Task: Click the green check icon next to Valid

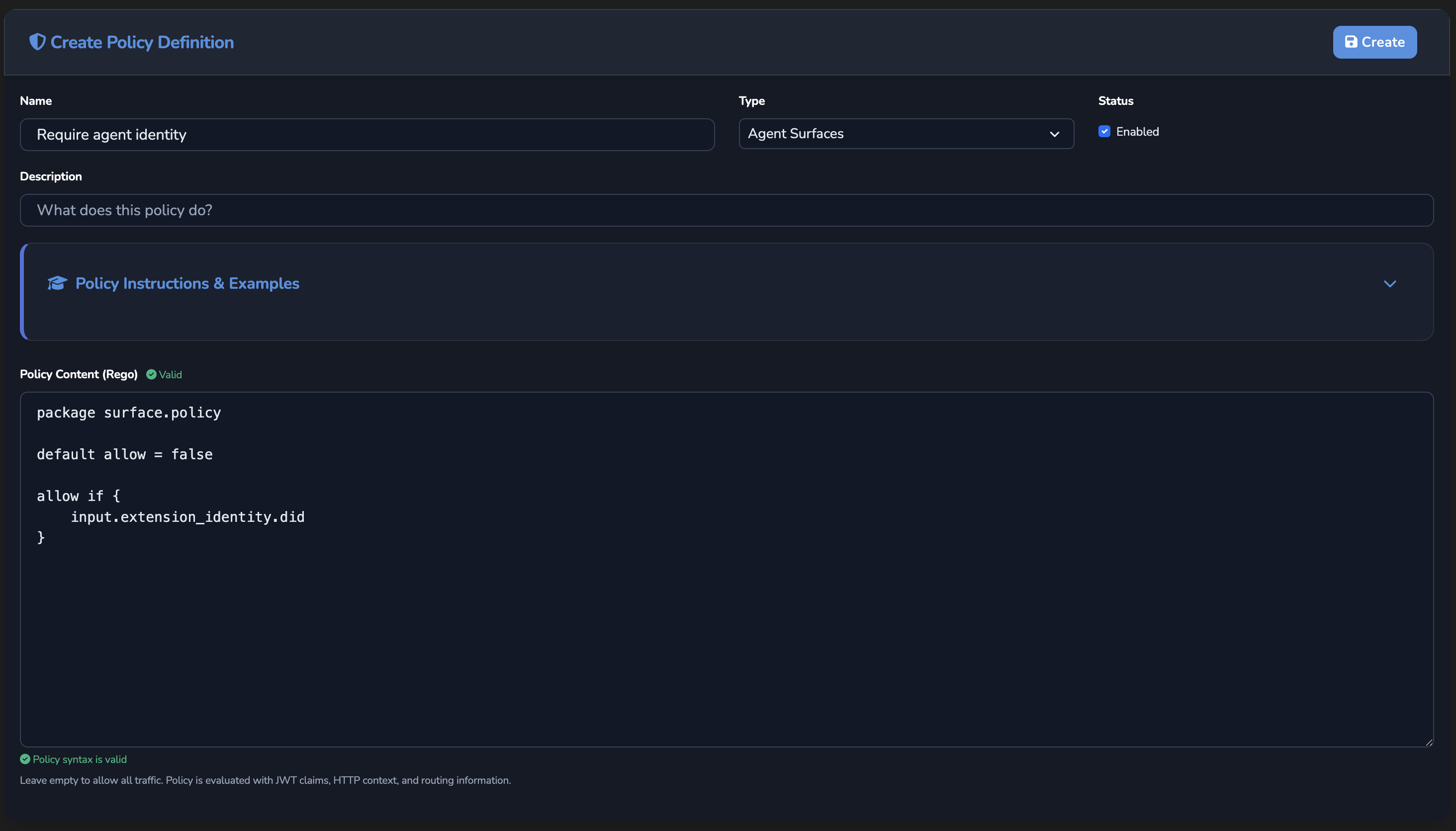Action: pos(151,374)
